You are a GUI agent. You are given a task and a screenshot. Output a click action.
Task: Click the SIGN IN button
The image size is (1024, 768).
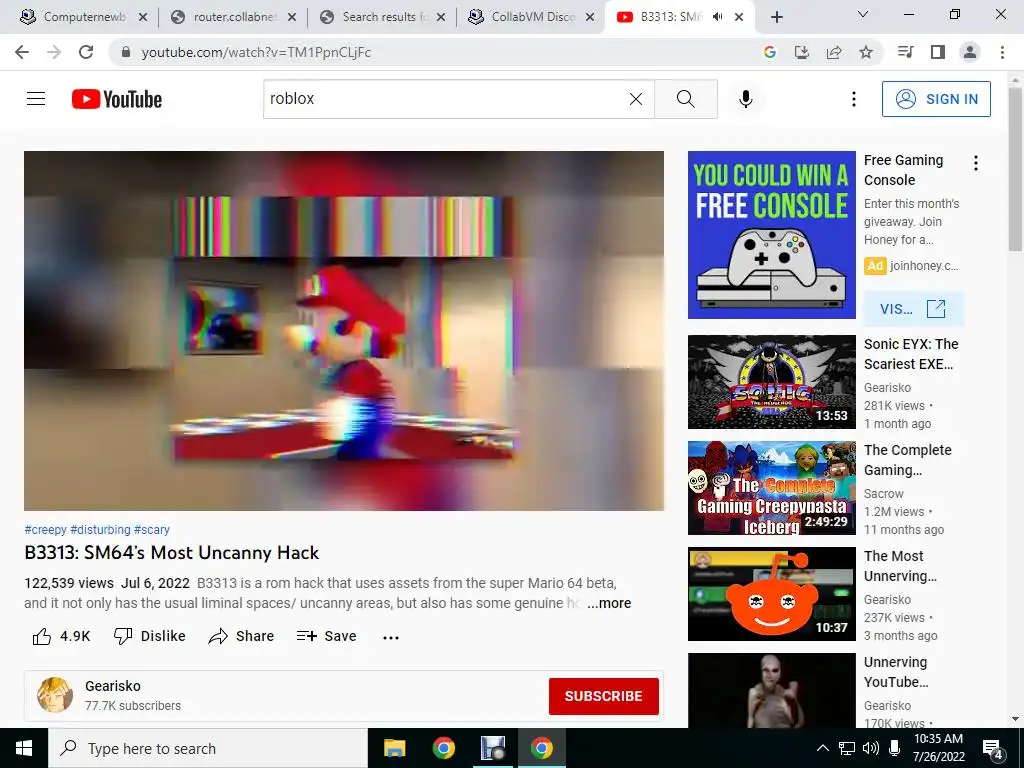pyautogui.click(x=936, y=99)
